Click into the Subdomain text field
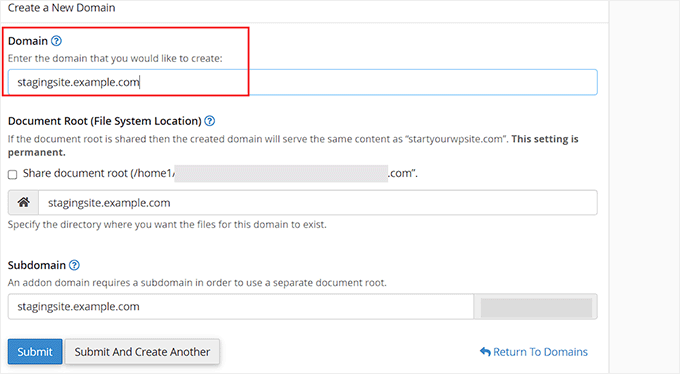This screenshot has height=374, width=680. click(241, 306)
